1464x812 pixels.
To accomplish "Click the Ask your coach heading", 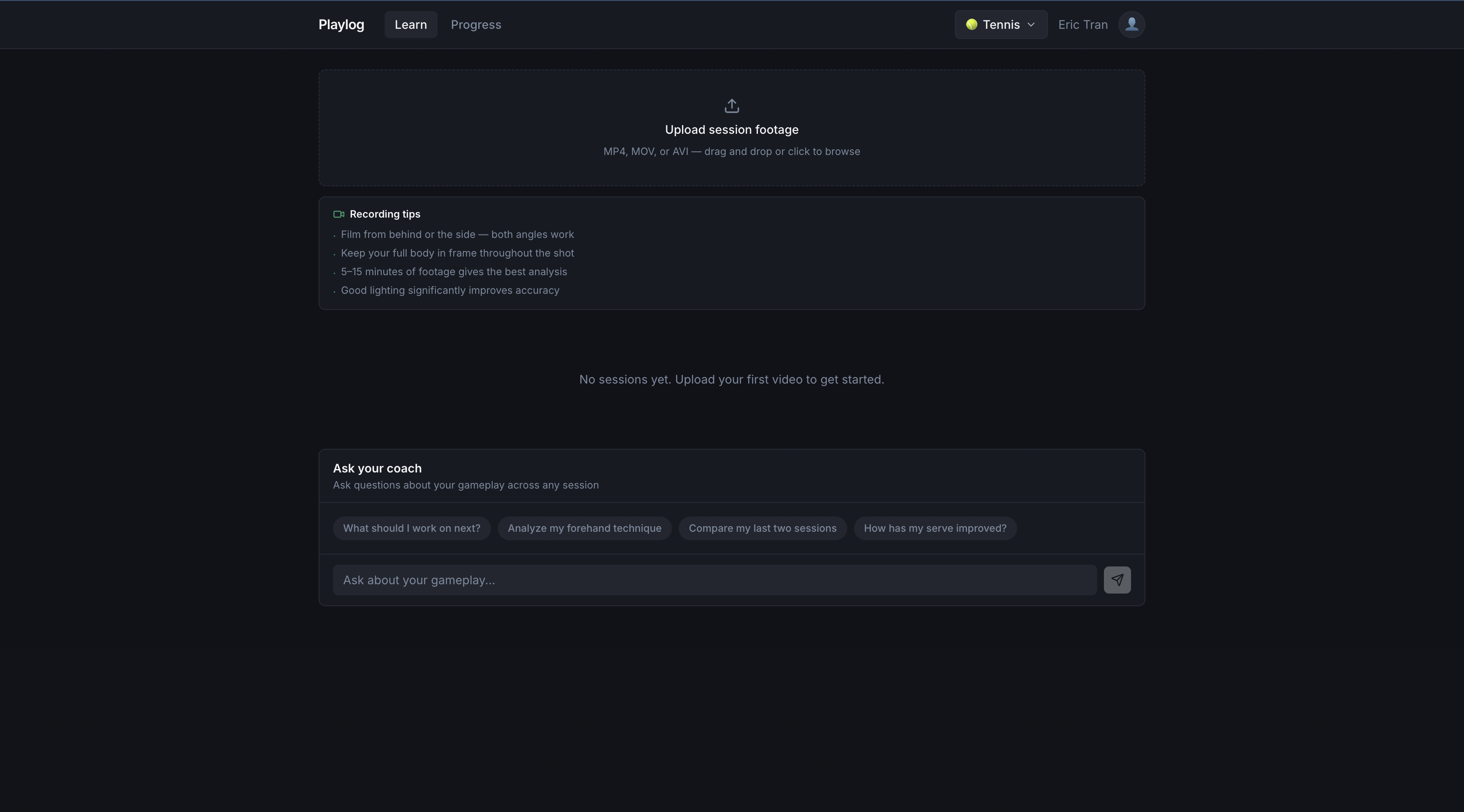I will click(x=377, y=469).
